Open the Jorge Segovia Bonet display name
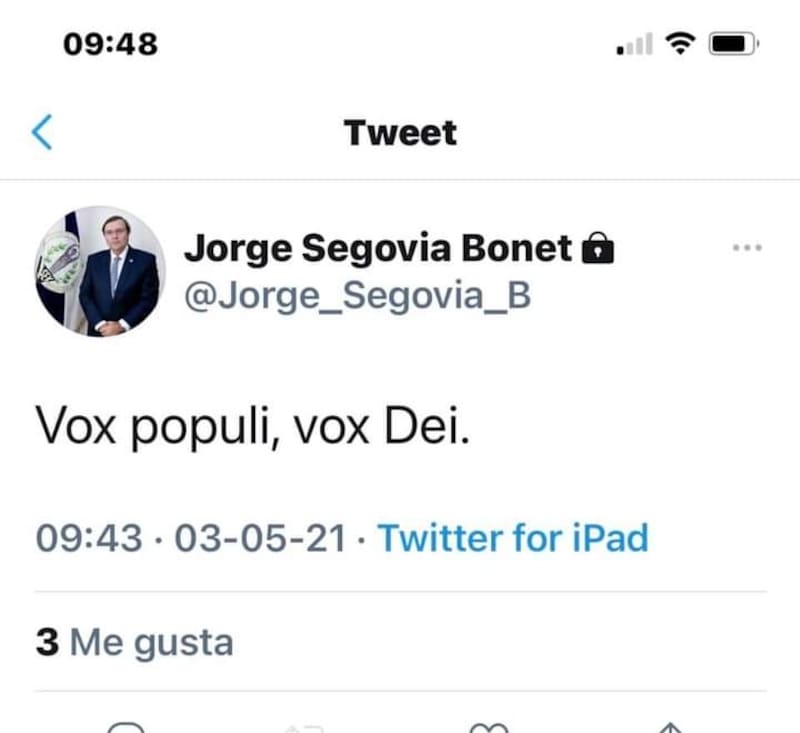The image size is (800, 733). (377, 247)
